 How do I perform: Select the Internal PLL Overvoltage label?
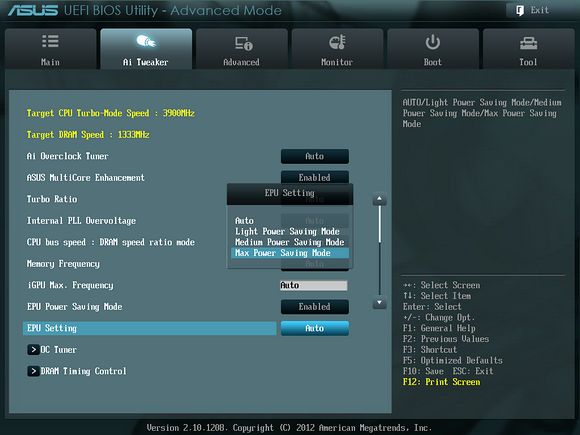[81, 221]
